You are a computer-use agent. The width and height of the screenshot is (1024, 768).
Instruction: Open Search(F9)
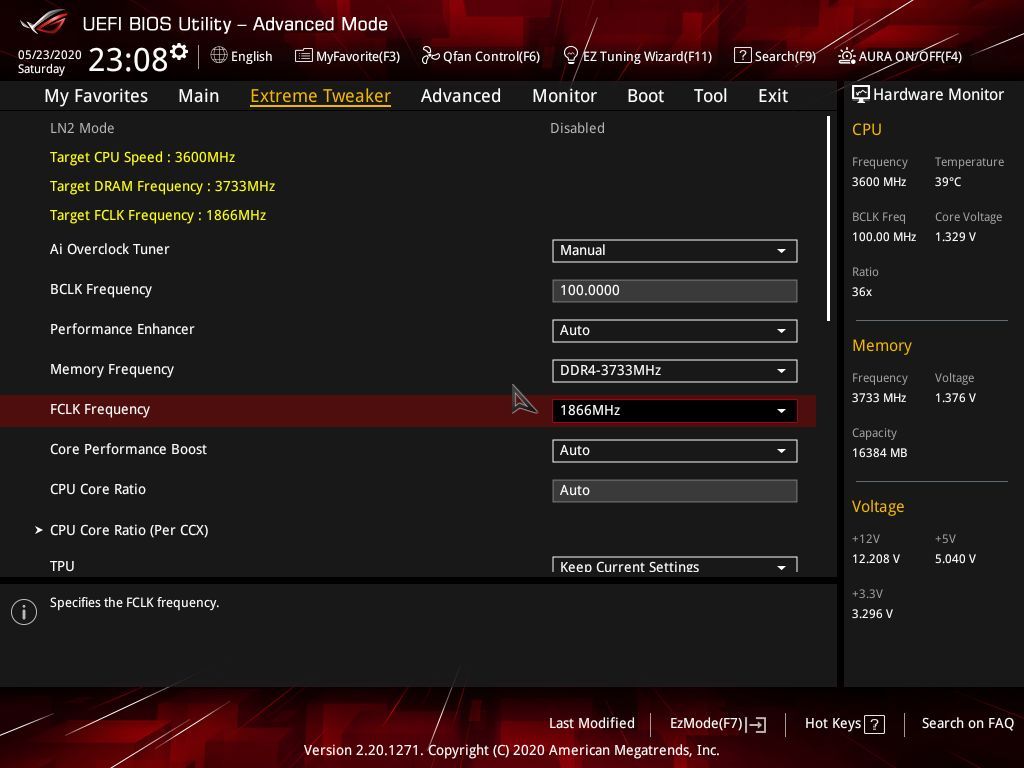click(x=775, y=56)
